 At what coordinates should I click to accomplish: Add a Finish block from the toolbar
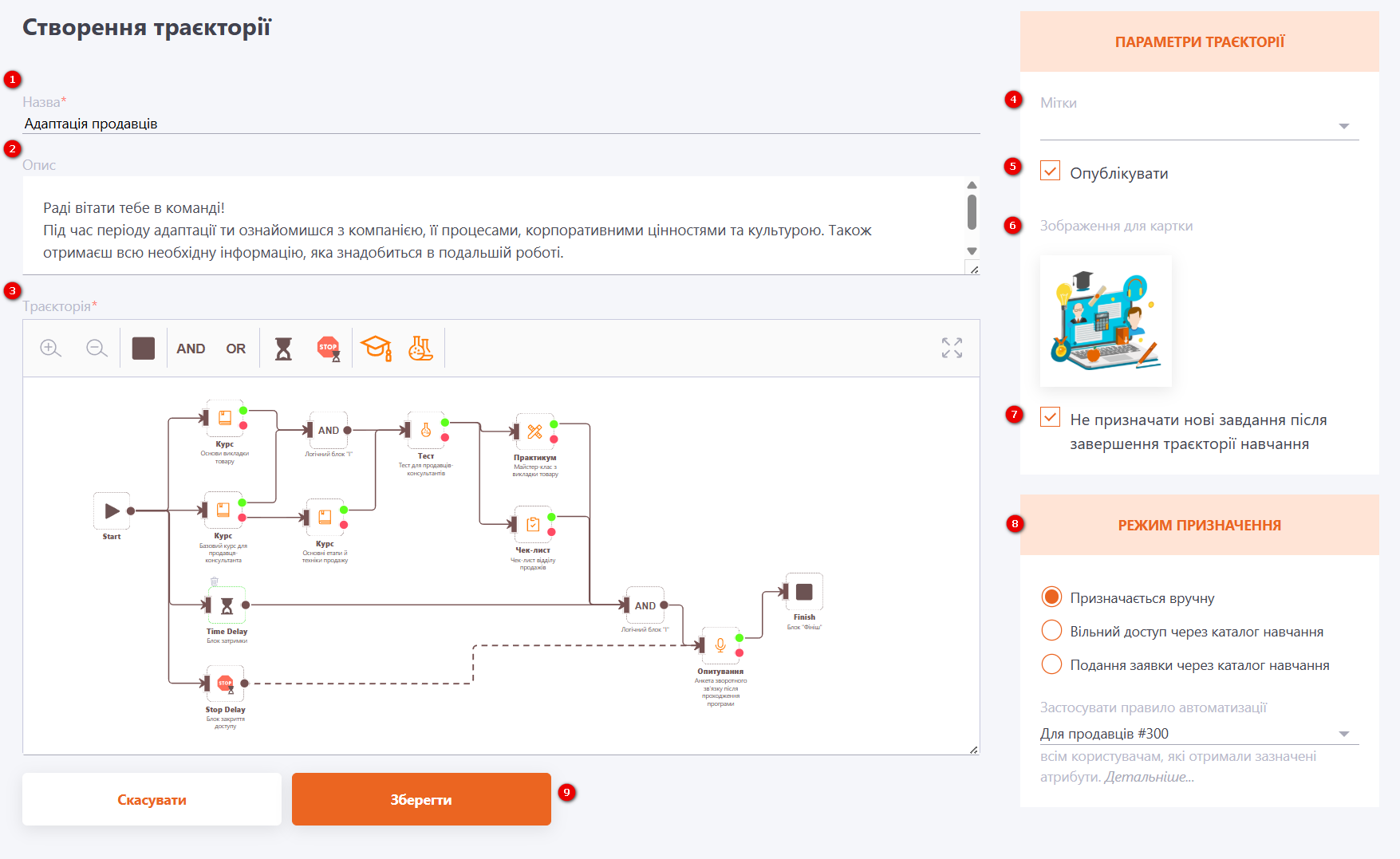144,349
